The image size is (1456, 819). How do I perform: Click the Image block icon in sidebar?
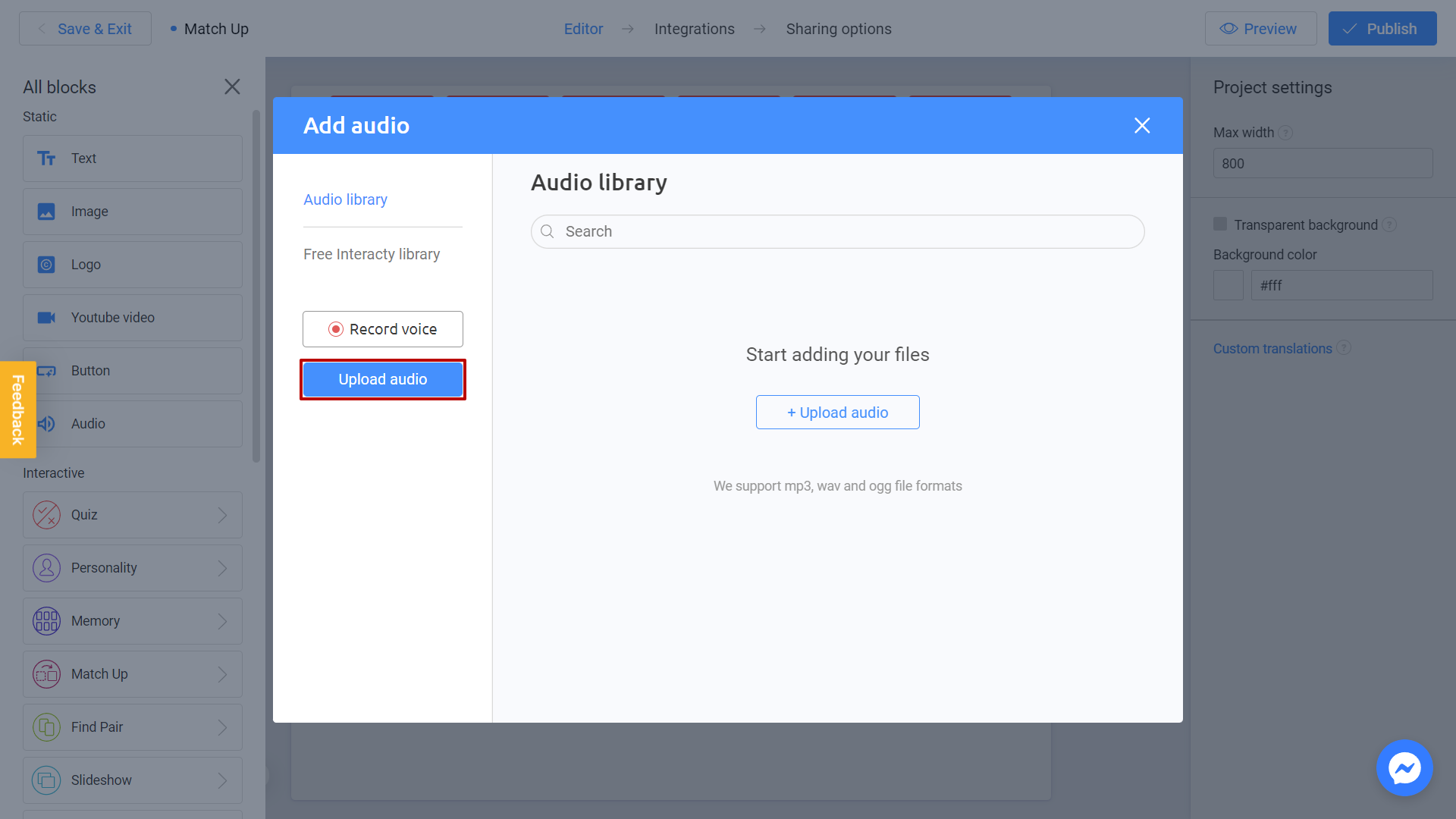coord(48,211)
